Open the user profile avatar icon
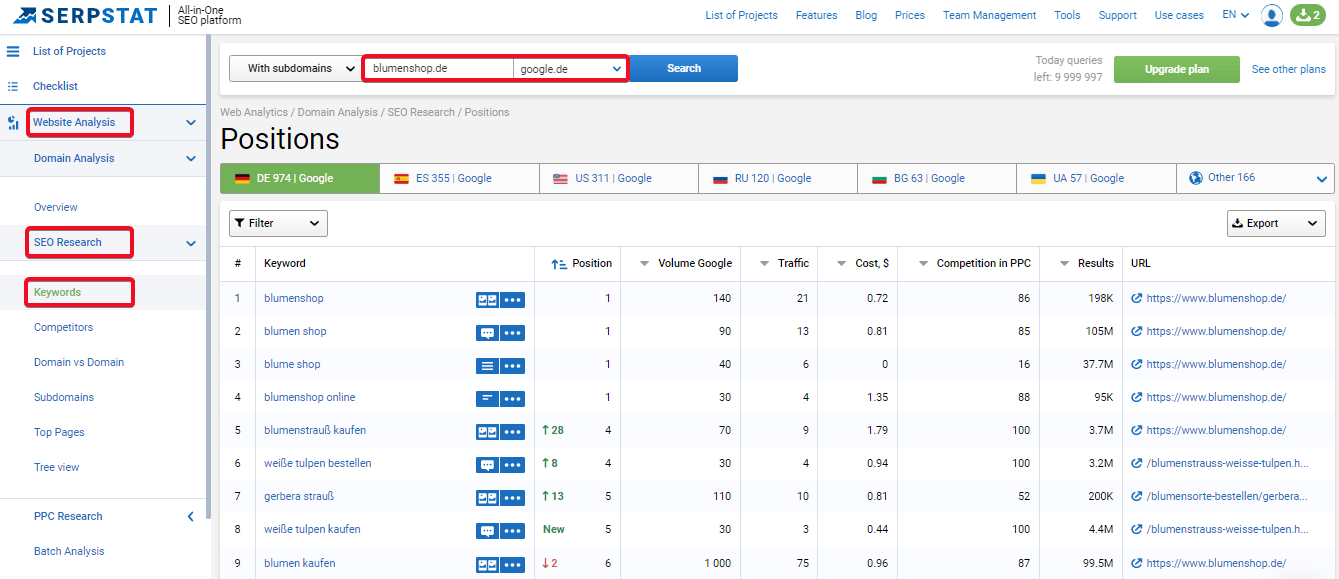 [1272, 15]
